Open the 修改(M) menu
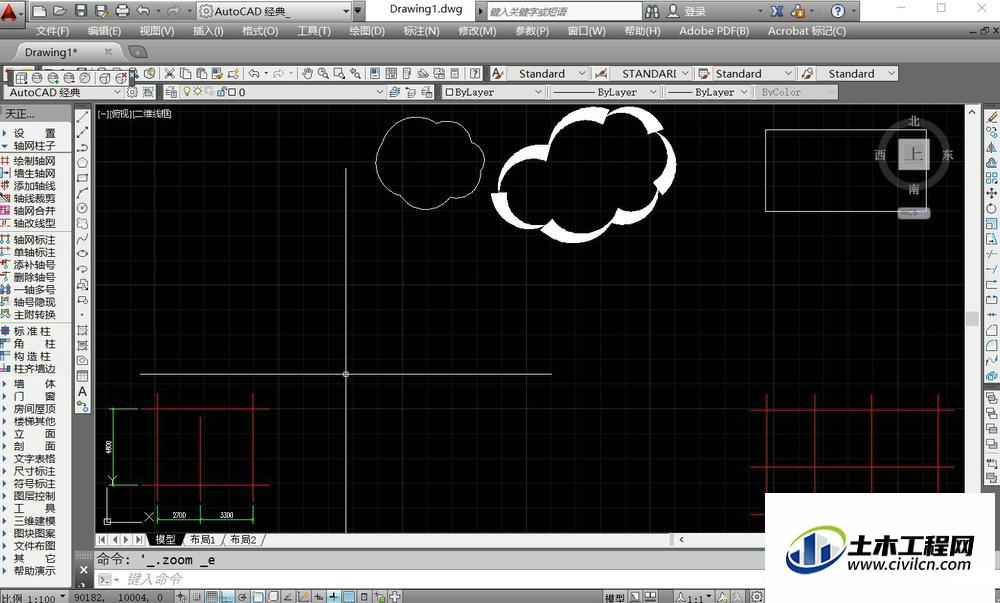The image size is (1000, 603). (477, 31)
